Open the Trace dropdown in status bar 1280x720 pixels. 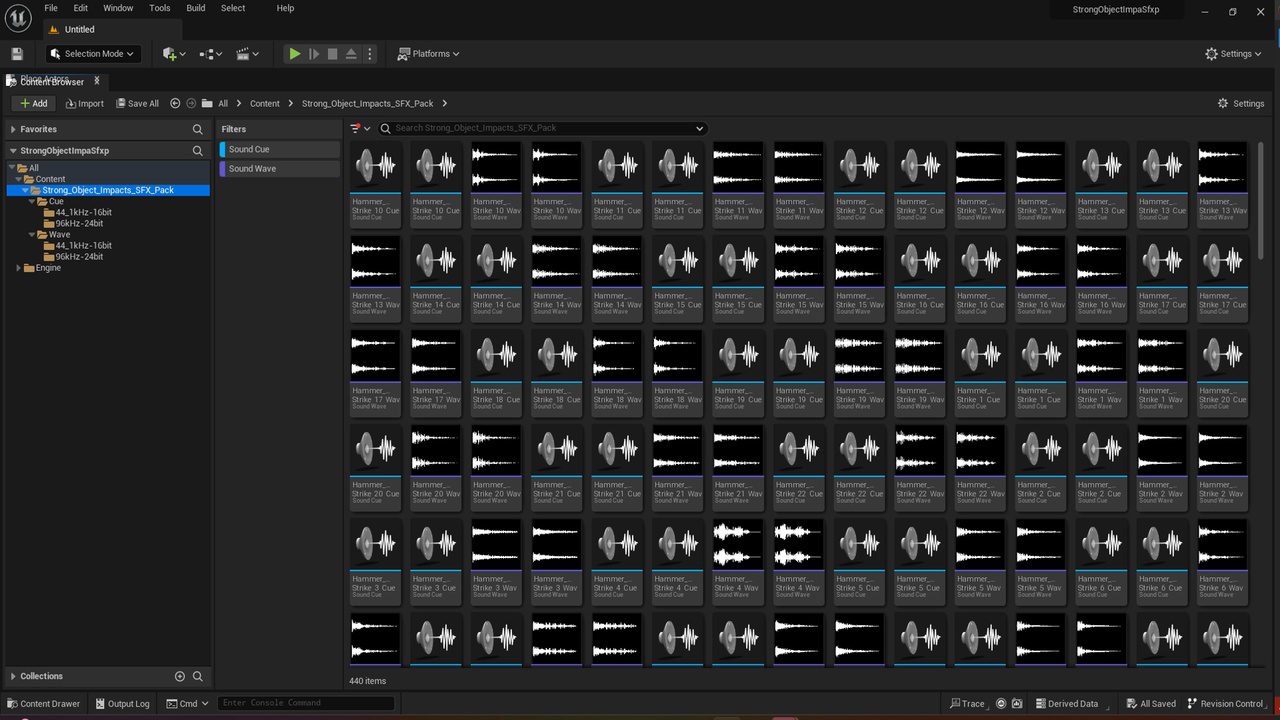pyautogui.click(x=967, y=703)
